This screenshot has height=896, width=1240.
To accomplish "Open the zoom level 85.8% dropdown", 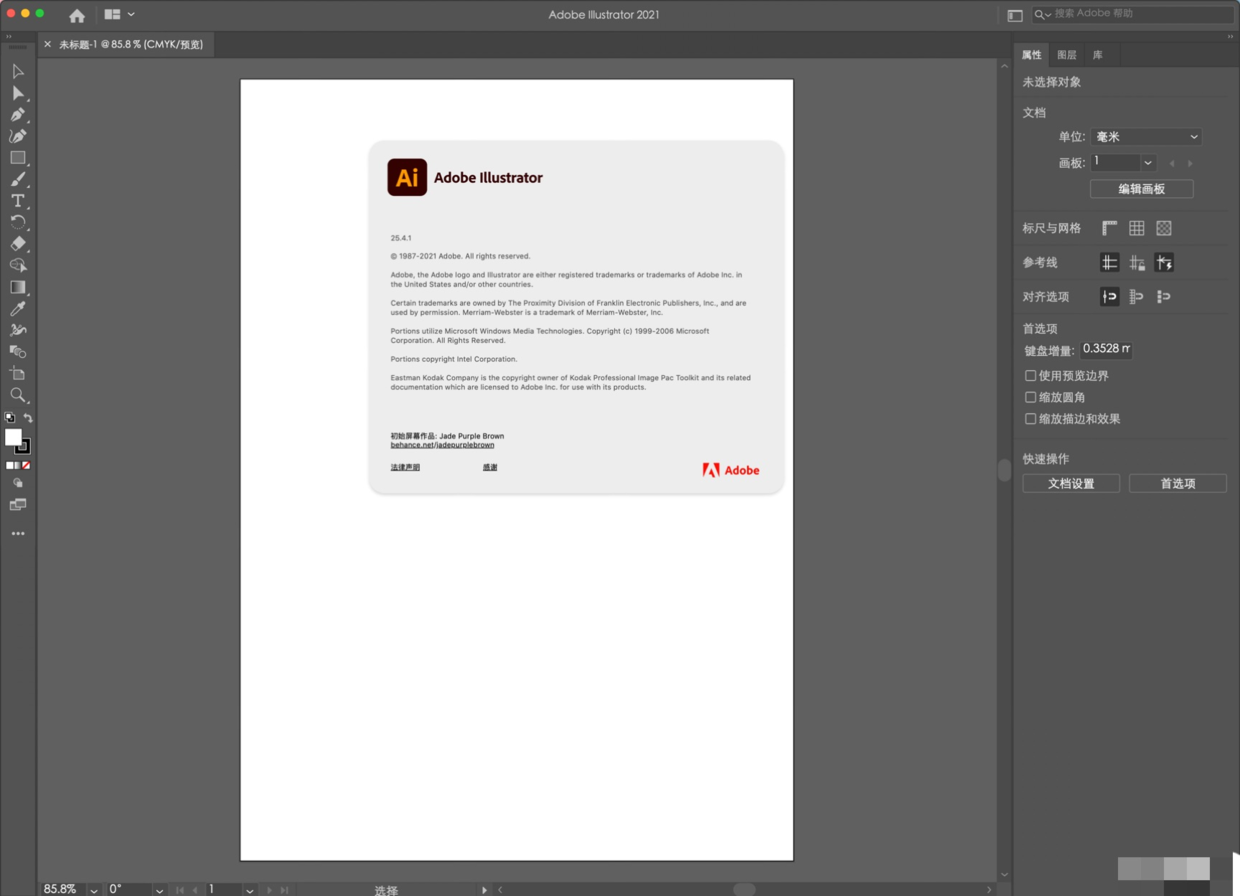I will click(94, 889).
